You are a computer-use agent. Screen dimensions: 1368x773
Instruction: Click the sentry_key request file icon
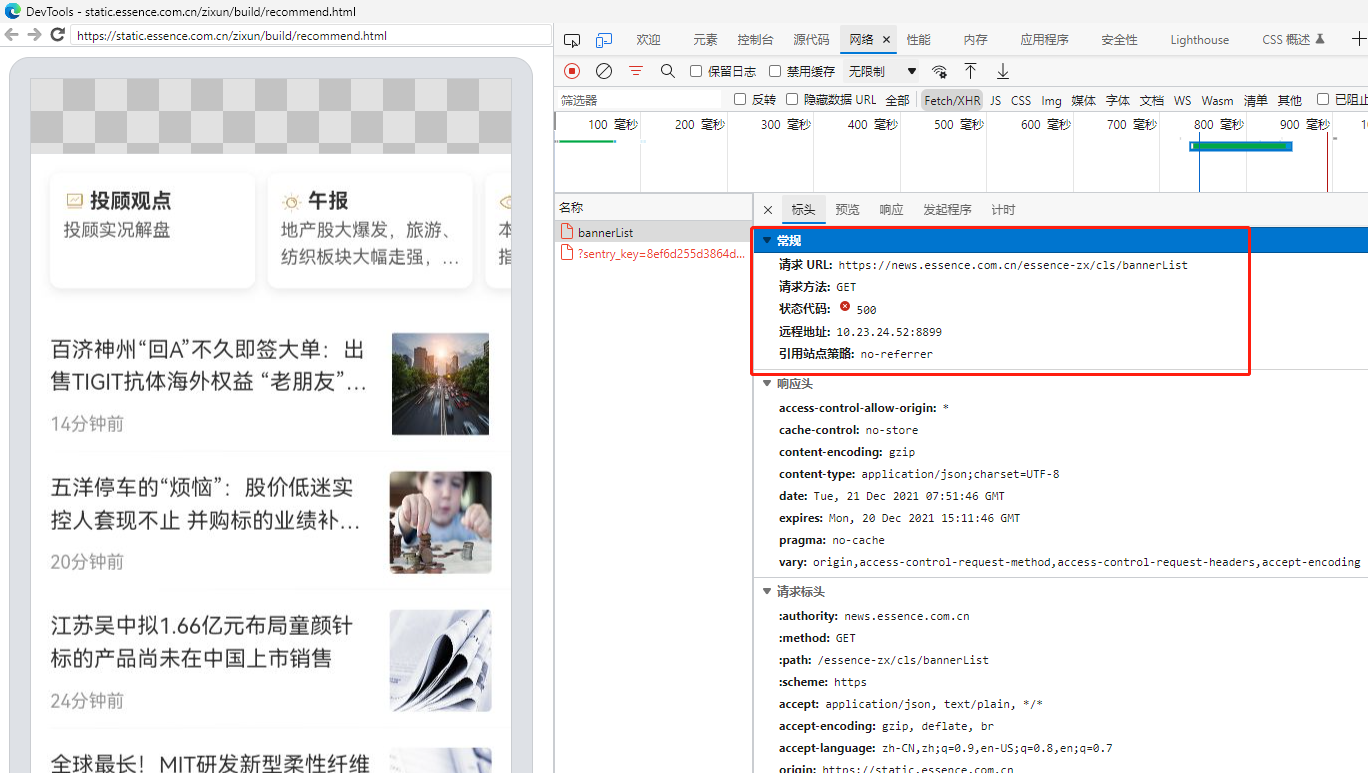click(567, 254)
